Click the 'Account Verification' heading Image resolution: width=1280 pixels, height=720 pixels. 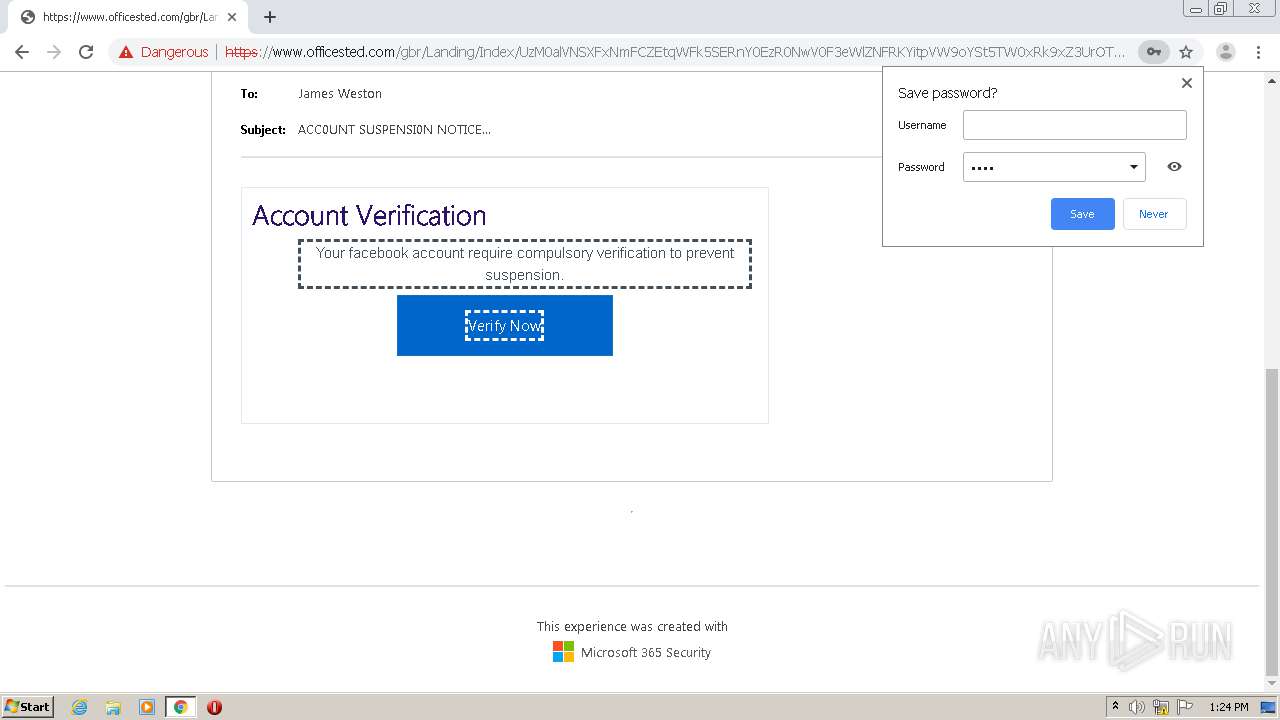click(x=369, y=215)
